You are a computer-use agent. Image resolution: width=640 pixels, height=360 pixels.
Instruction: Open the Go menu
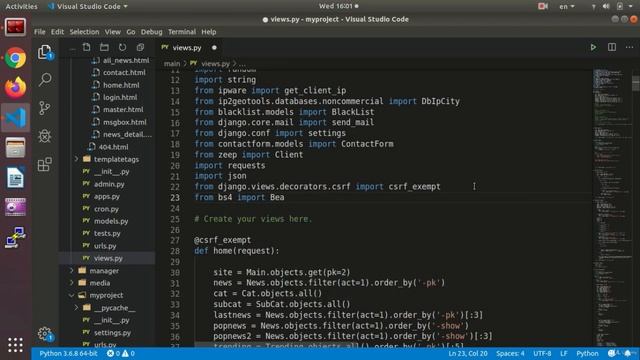click(131, 32)
